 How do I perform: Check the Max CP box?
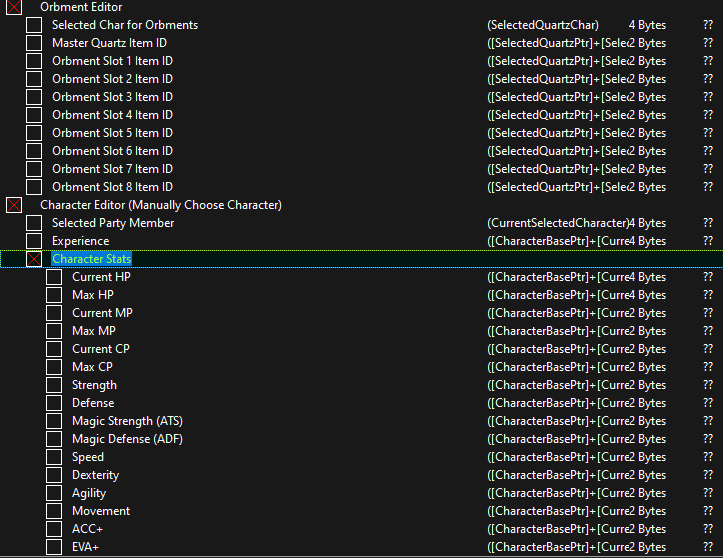coord(54,367)
